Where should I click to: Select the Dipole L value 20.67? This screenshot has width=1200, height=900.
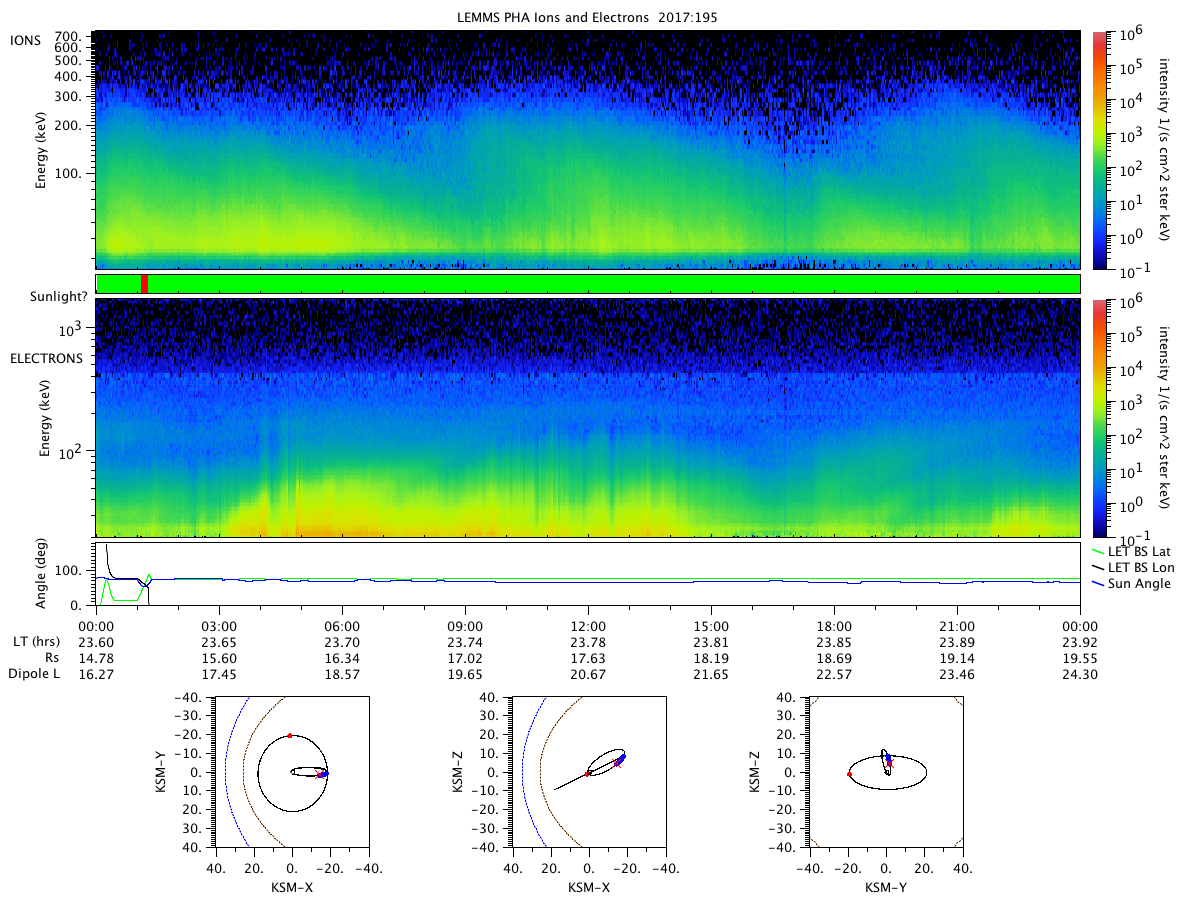(x=588, y=675)
